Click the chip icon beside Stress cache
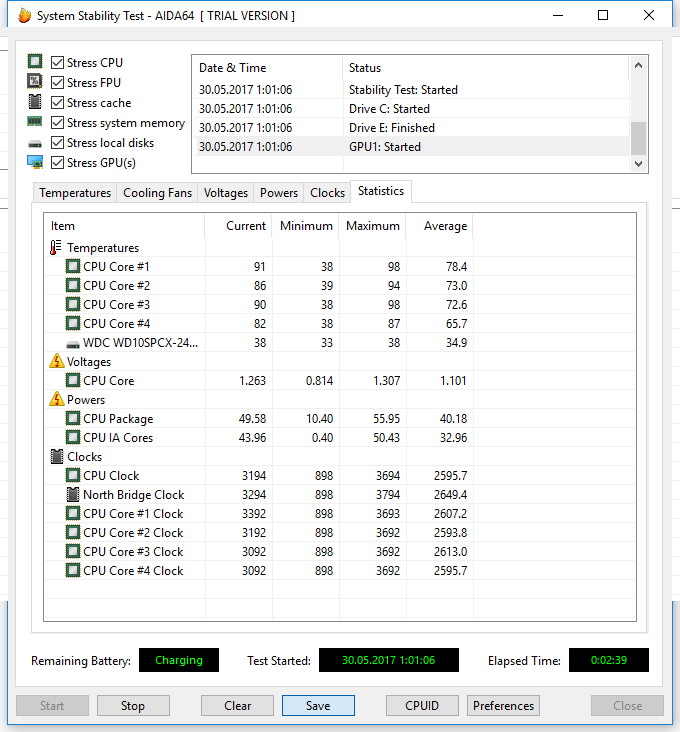This screenshot has height=732, width=680. pos(35,101)
